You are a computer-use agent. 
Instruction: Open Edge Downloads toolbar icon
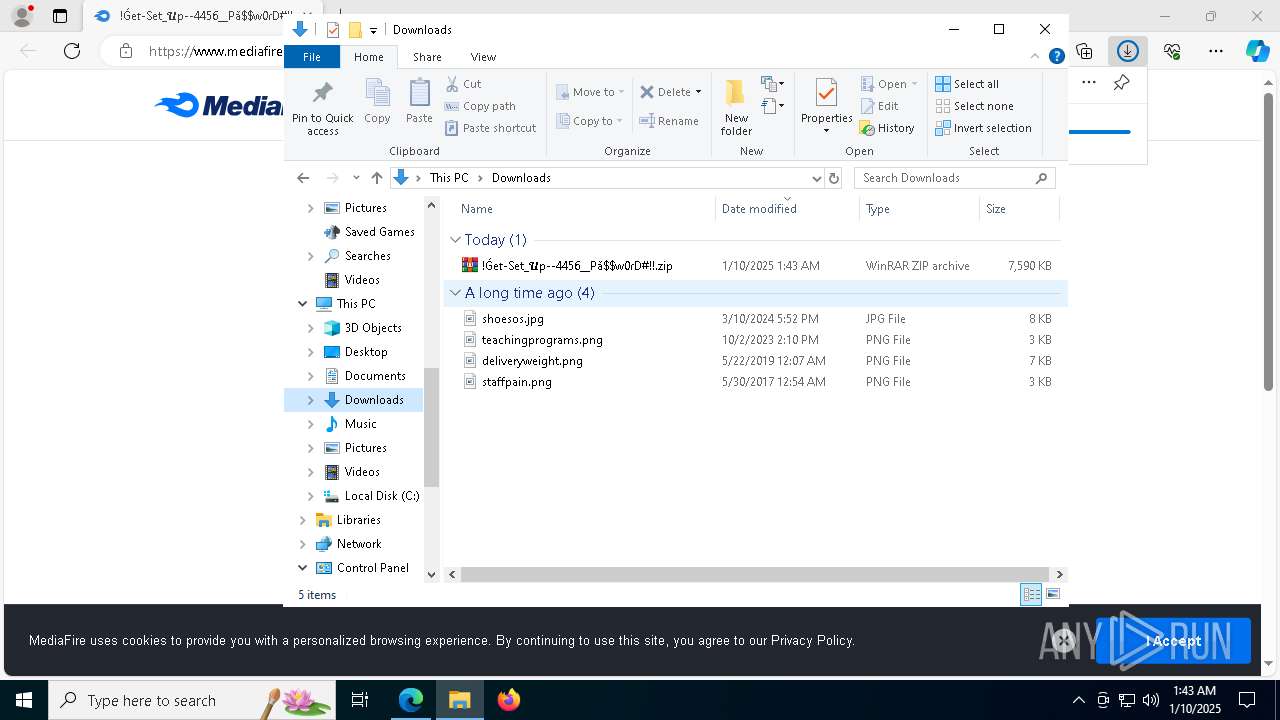click(1127, 51)
